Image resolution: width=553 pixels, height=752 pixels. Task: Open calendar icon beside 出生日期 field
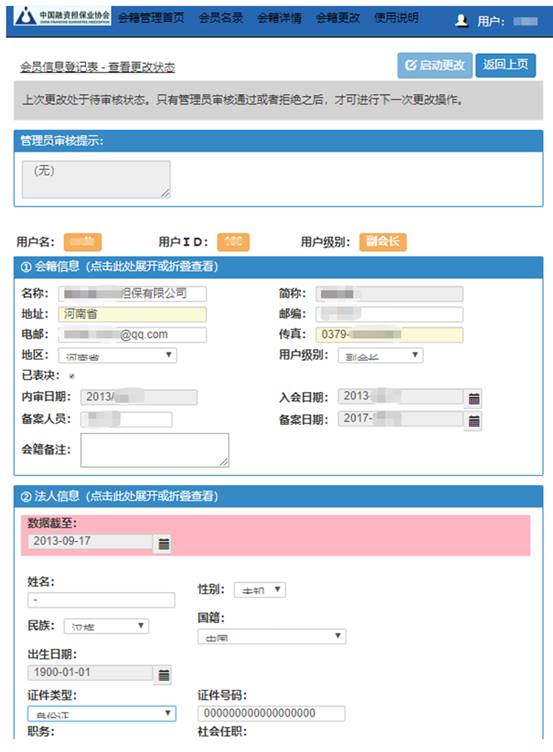coord(164,675)
